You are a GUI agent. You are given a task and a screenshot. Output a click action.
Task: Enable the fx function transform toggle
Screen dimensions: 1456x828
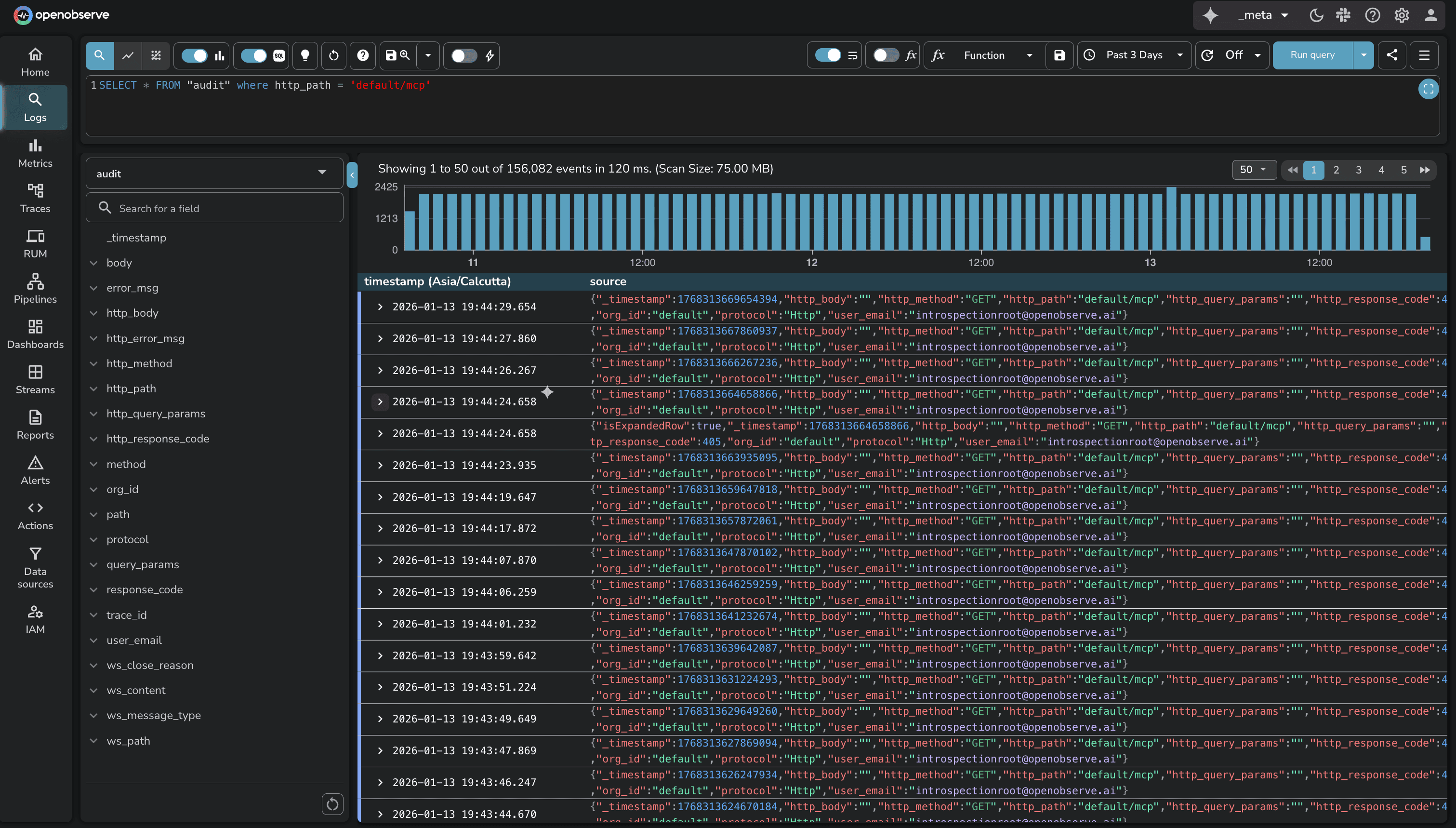(x=885, y=55)
